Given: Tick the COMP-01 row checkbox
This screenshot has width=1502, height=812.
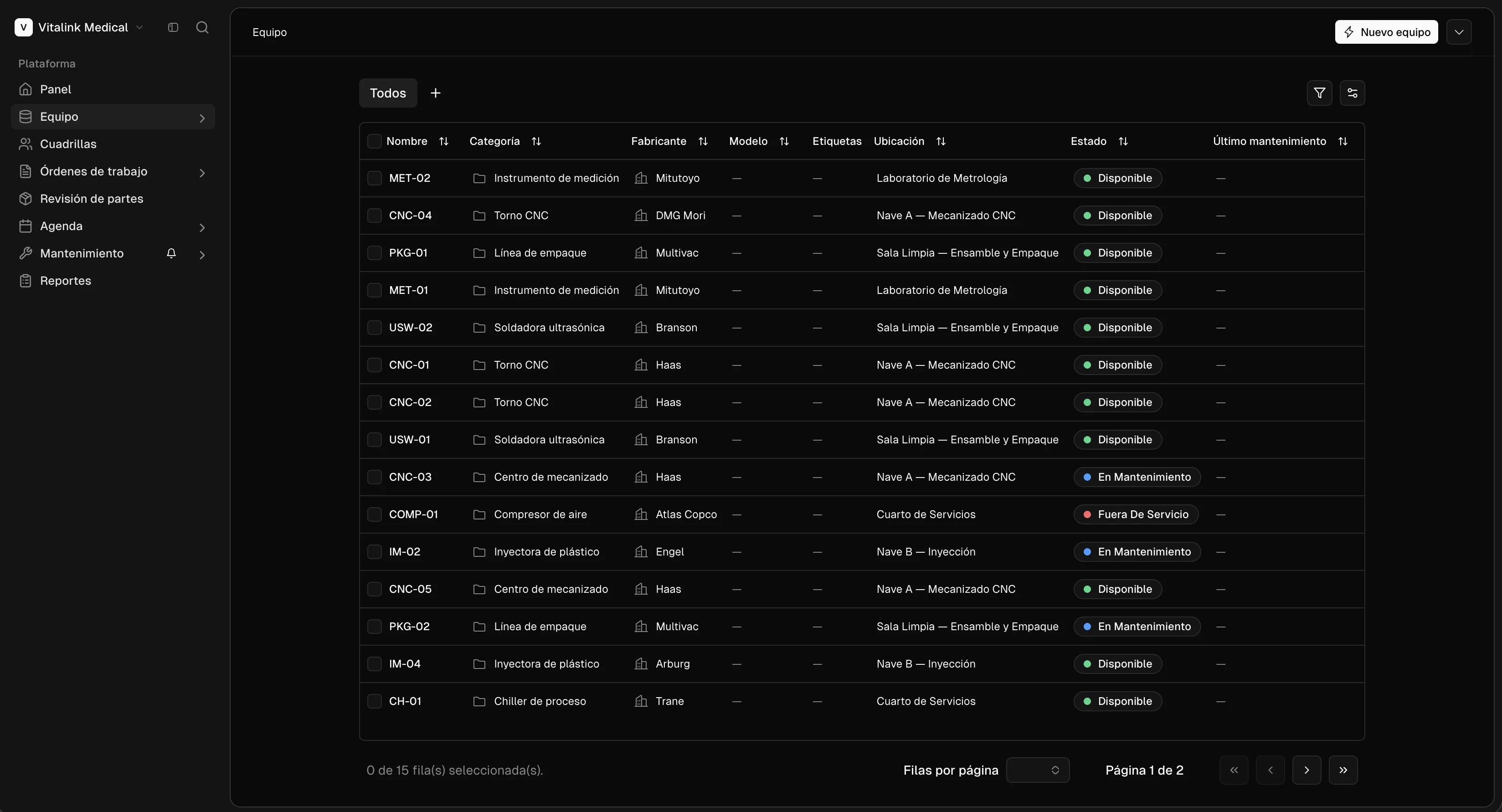Looking at the screenshot, I should 374,515.
